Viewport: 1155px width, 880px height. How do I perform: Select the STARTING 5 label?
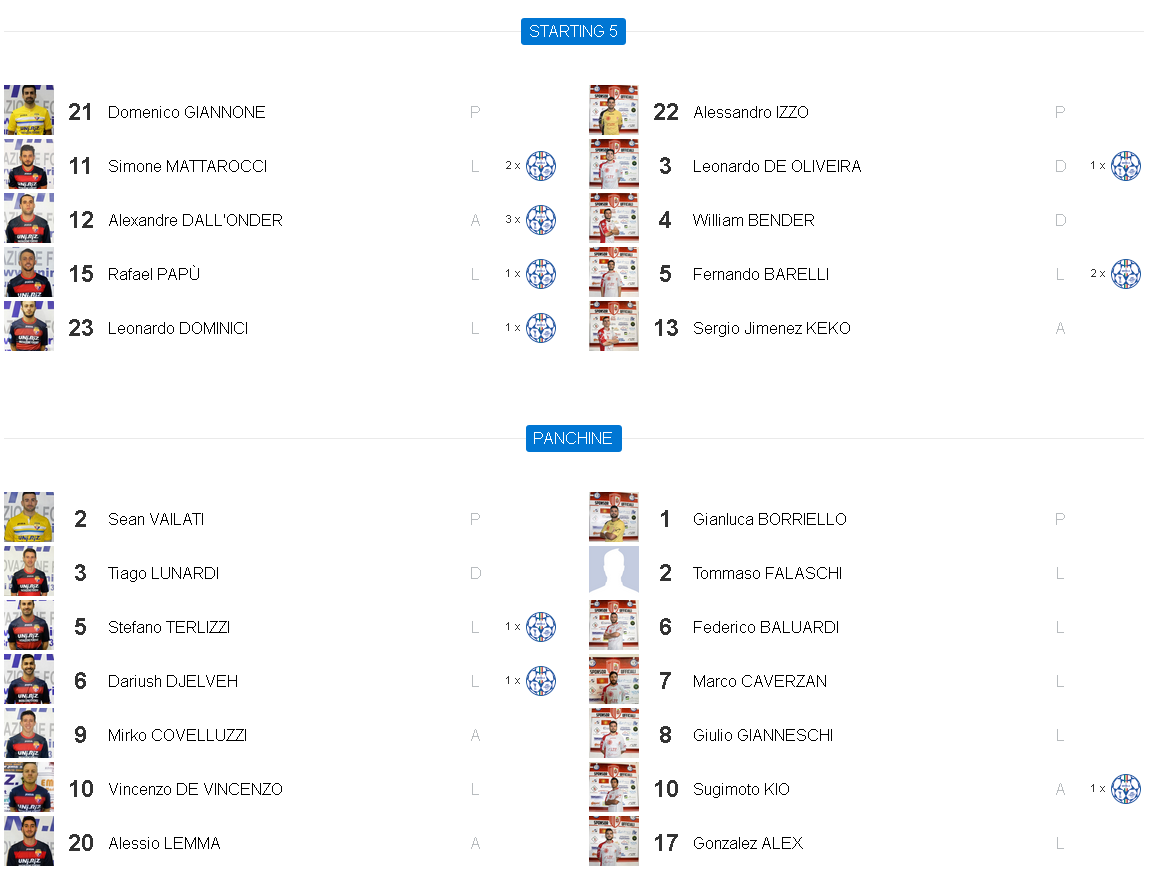pos(573,31)
